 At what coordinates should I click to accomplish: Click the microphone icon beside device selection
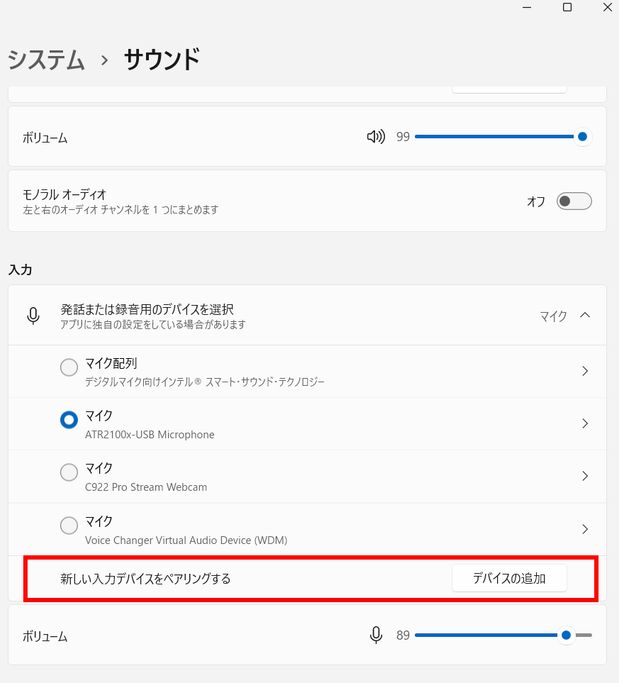pos(33,316)
